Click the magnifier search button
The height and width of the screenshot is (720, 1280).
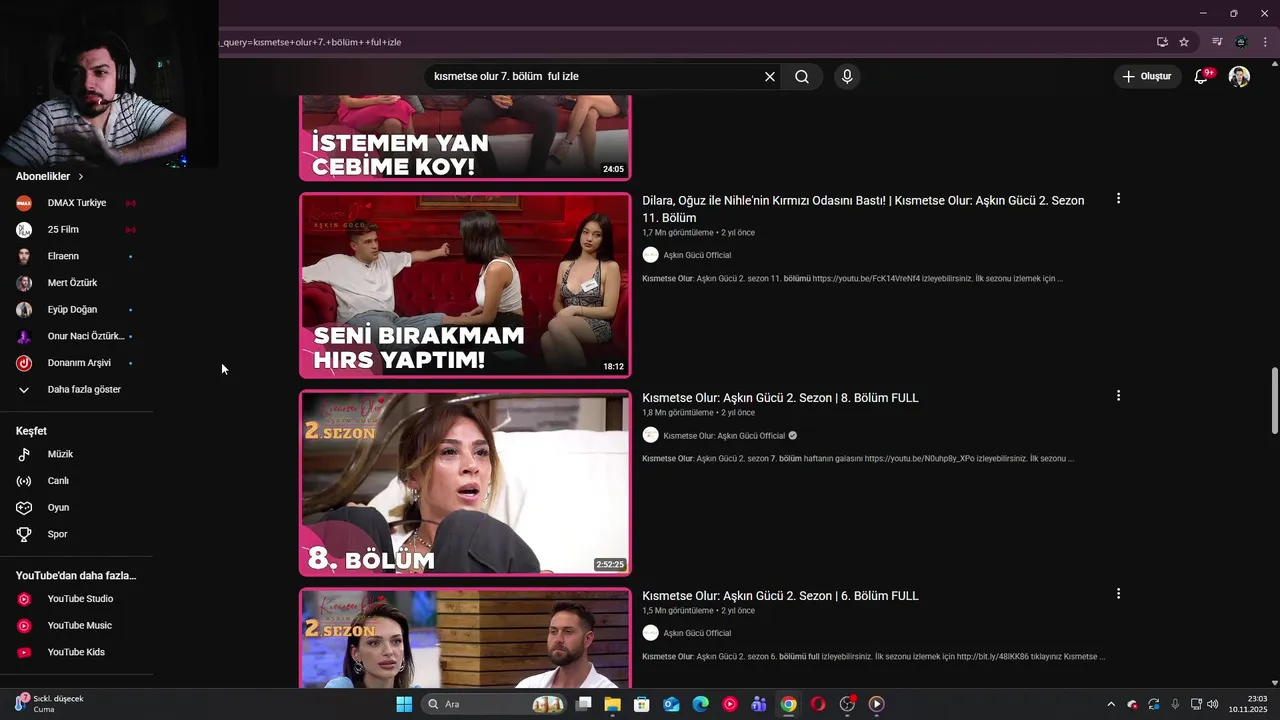tap(802, 77)
